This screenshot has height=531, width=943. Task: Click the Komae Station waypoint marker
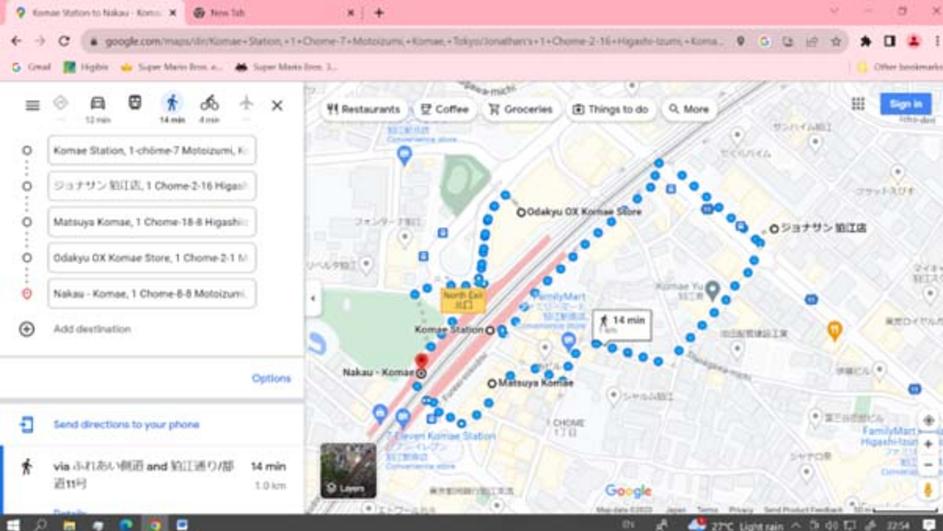coord(490,330)
